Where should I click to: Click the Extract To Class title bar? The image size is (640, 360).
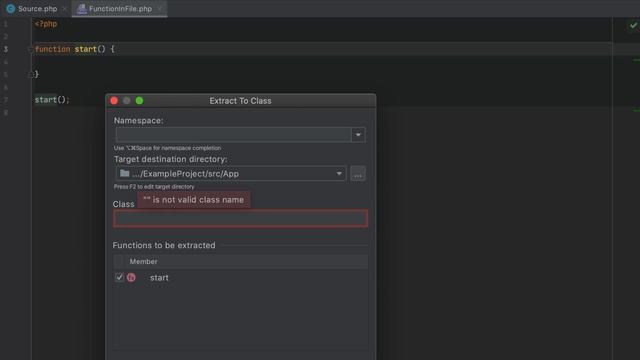pyautogui.click(x=240, y=101)
